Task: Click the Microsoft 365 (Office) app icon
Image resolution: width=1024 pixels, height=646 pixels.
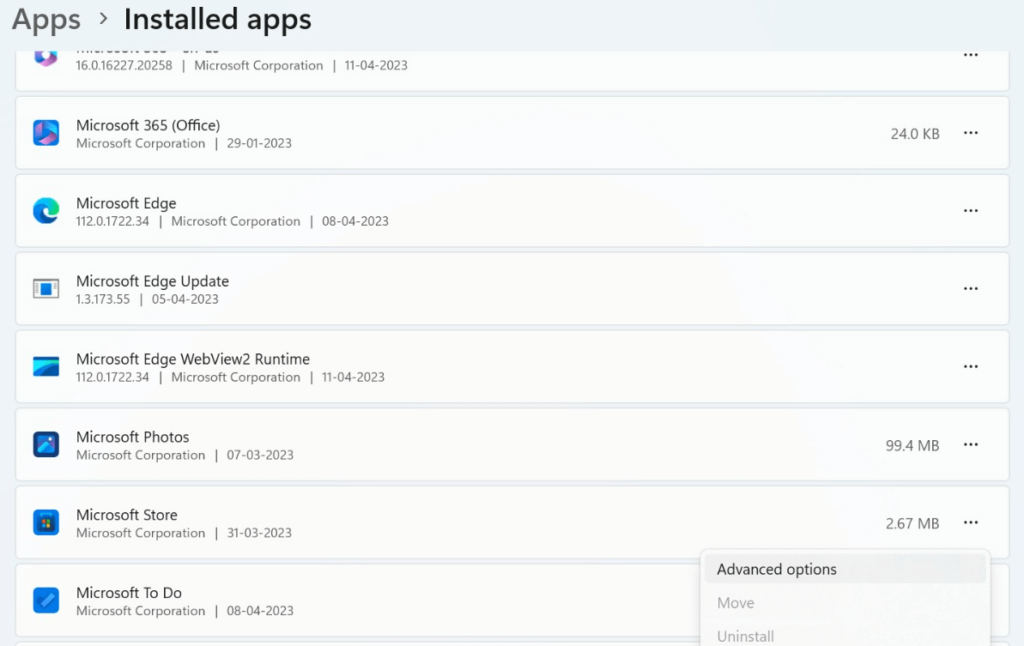Action: 46,133
